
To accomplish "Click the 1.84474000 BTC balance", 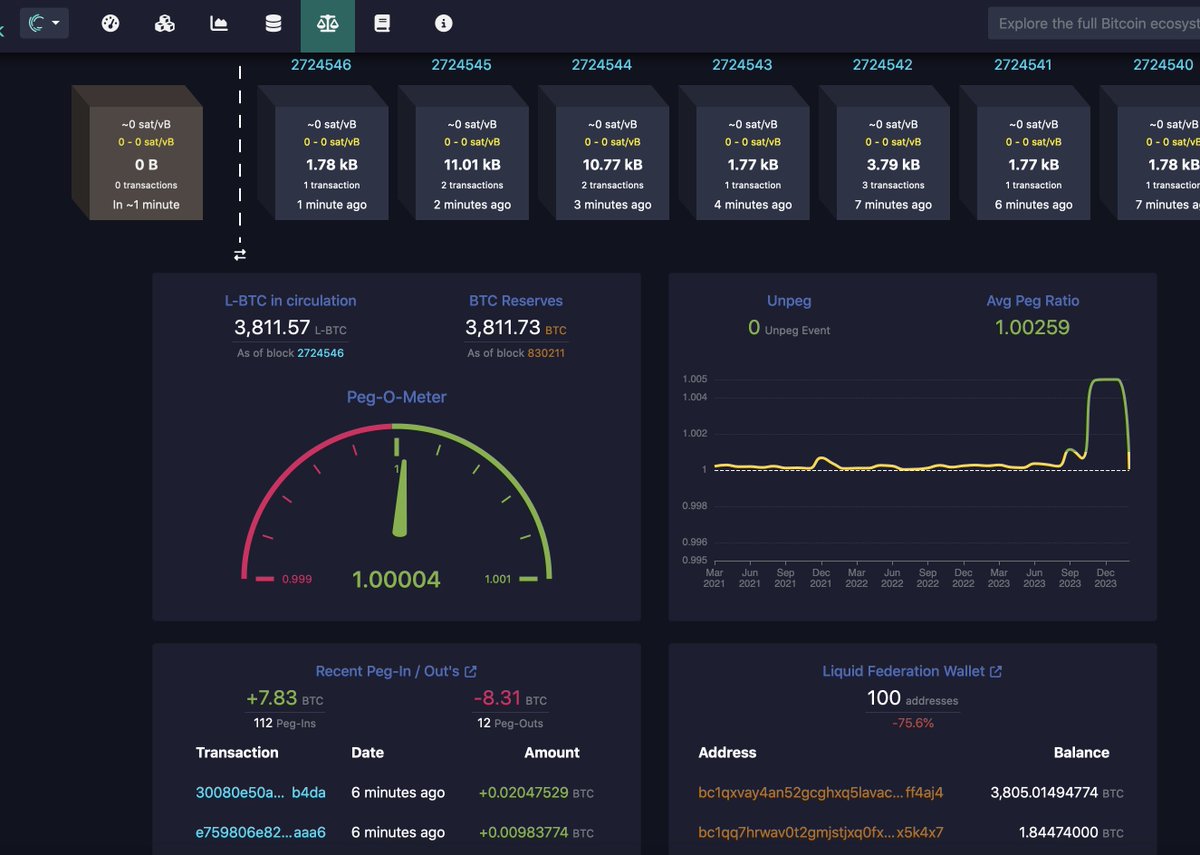I will (1071, 833).
